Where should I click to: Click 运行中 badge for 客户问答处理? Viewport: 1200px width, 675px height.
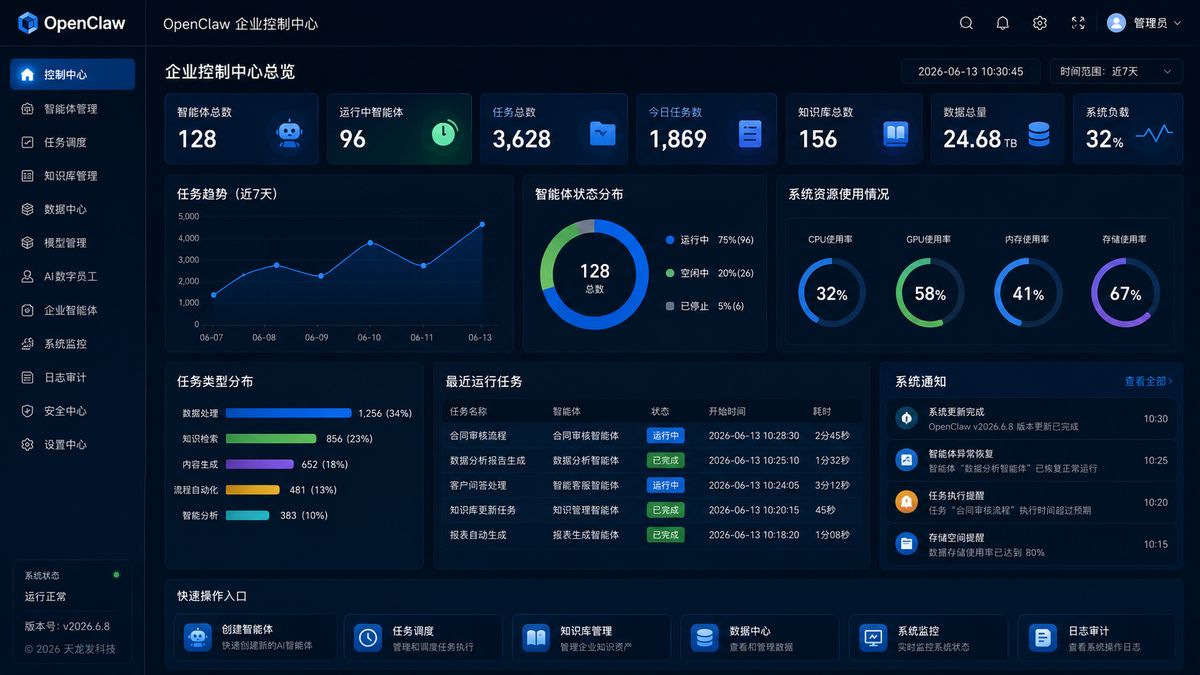click(665, 485)
